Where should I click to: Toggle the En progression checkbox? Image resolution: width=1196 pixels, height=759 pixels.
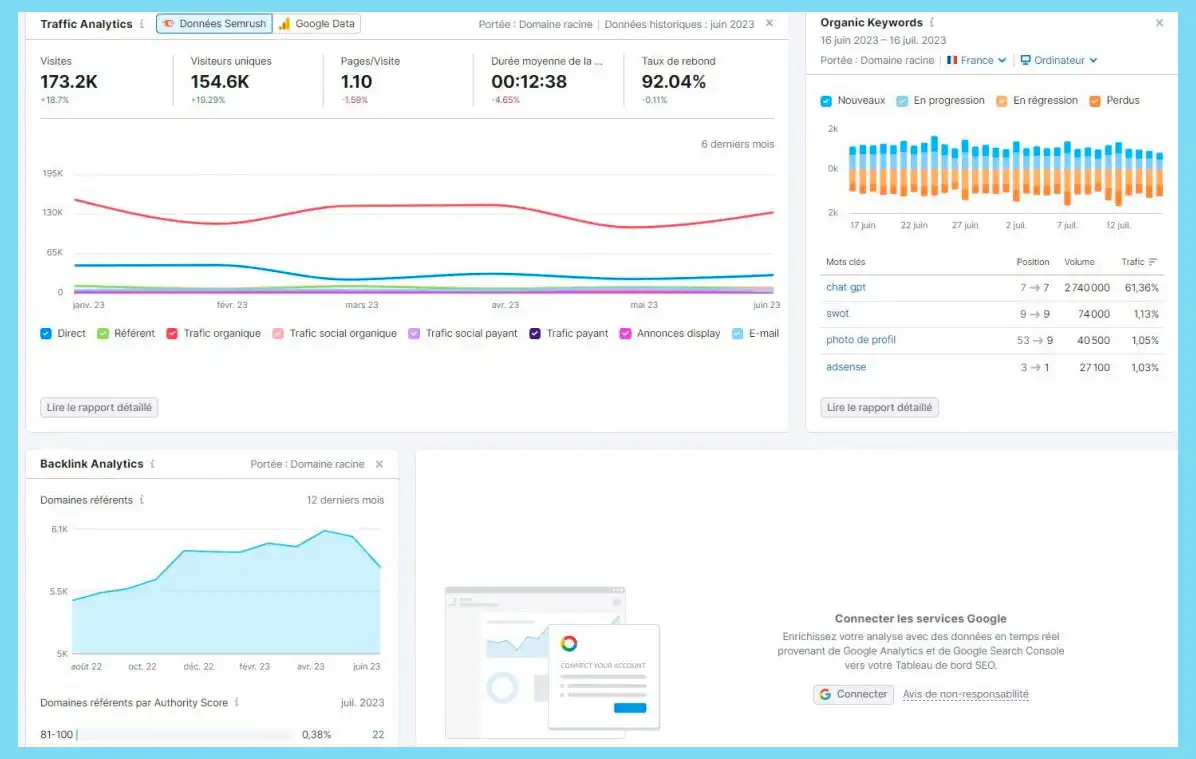coord(902,101)
